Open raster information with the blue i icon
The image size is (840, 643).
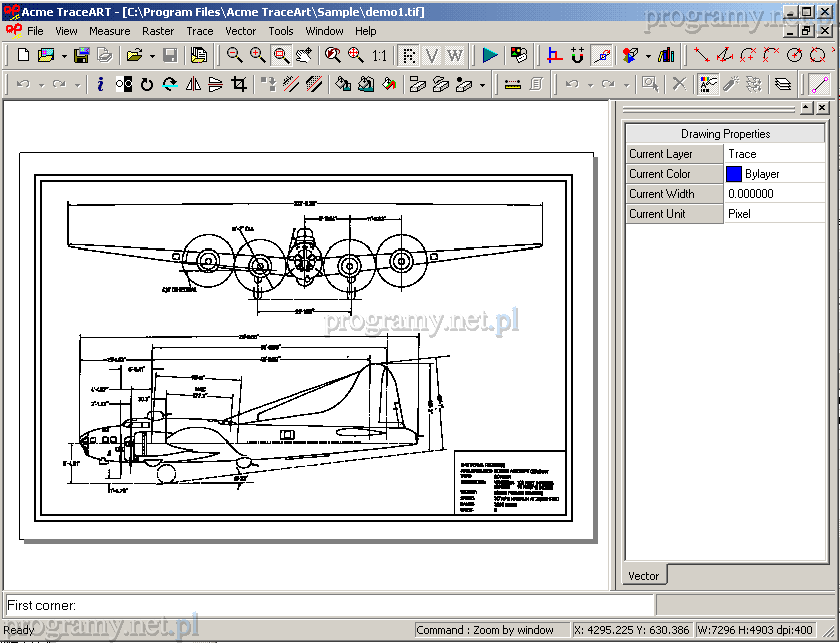pos(100,85)
